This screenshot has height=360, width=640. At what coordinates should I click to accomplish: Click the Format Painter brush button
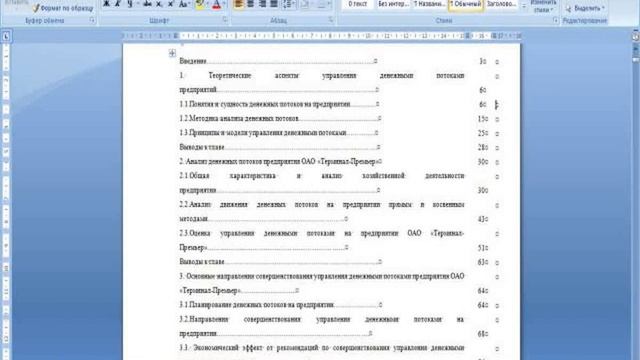(63, 8)
